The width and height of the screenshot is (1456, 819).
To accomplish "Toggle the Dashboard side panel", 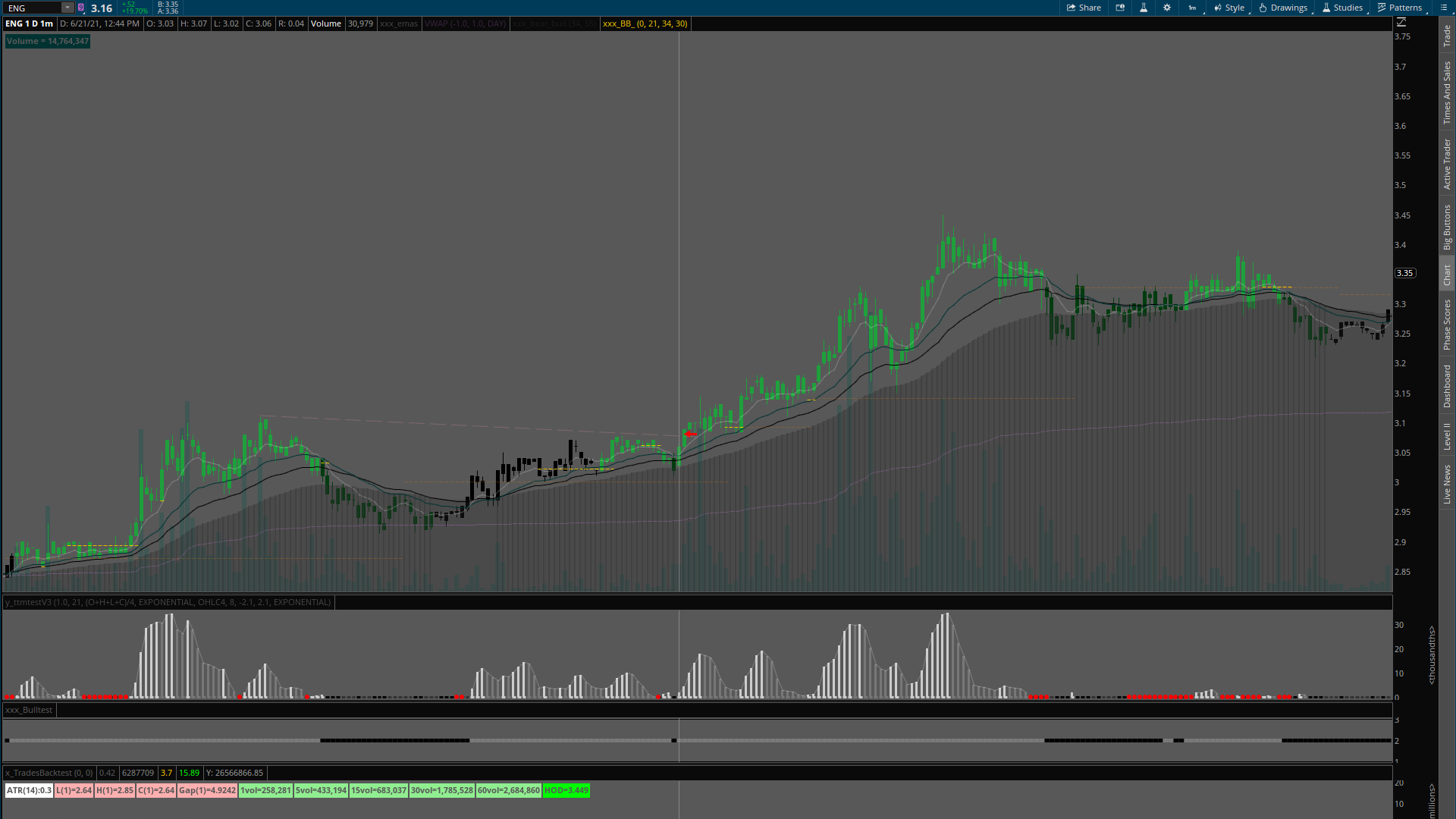I will pos(1447,386).
